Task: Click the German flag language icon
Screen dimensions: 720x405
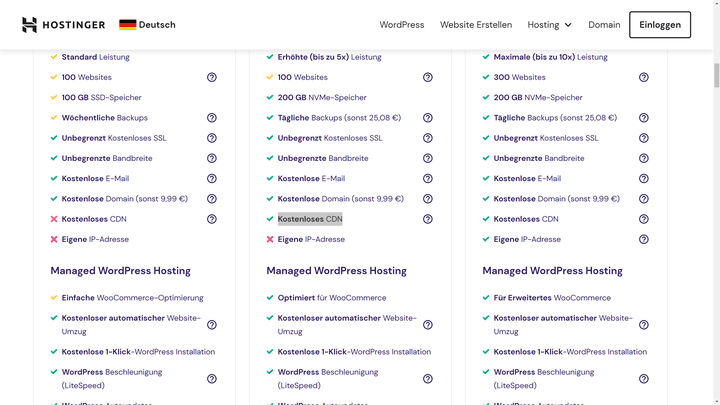Action: point(128,25)
